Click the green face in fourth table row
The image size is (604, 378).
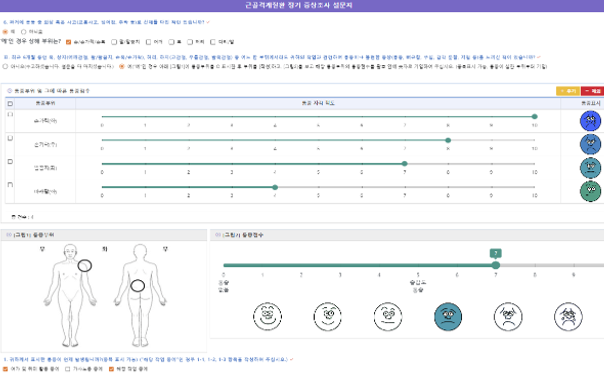590,191
